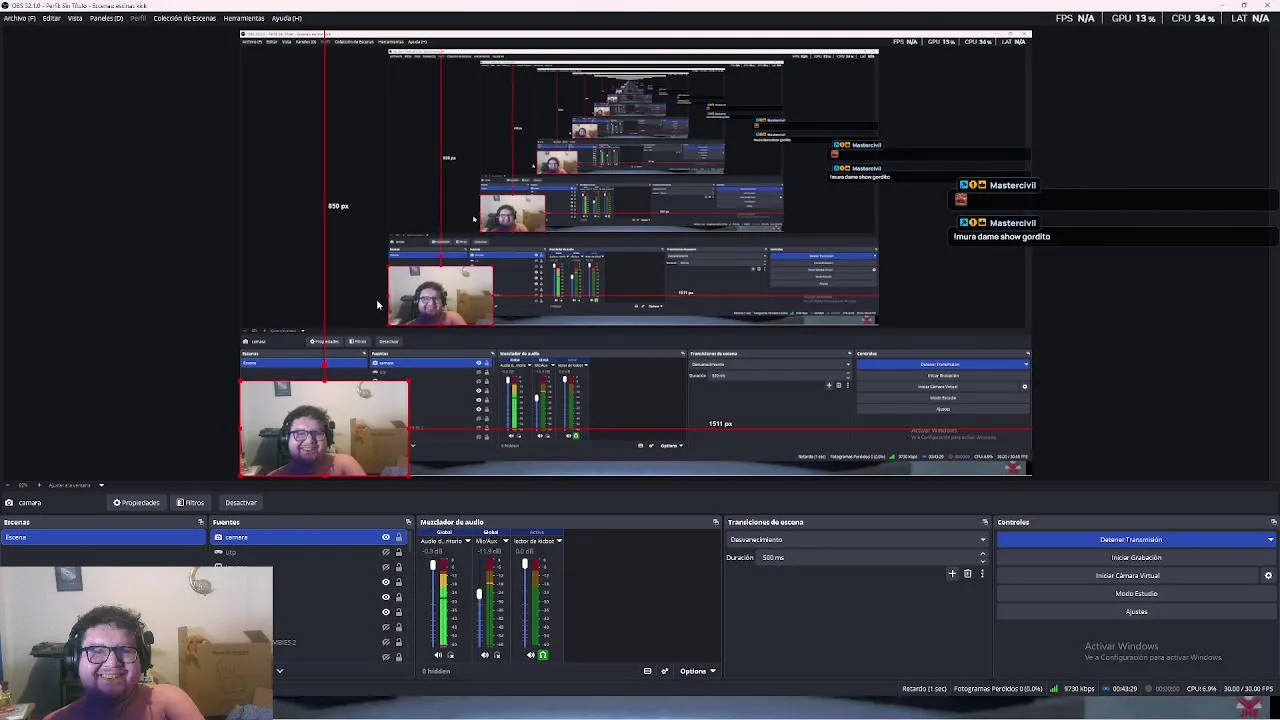Expand the Fuentes toolbar chevron
The height and width of the screenshot is (720, 1280).
coord(280,671)
